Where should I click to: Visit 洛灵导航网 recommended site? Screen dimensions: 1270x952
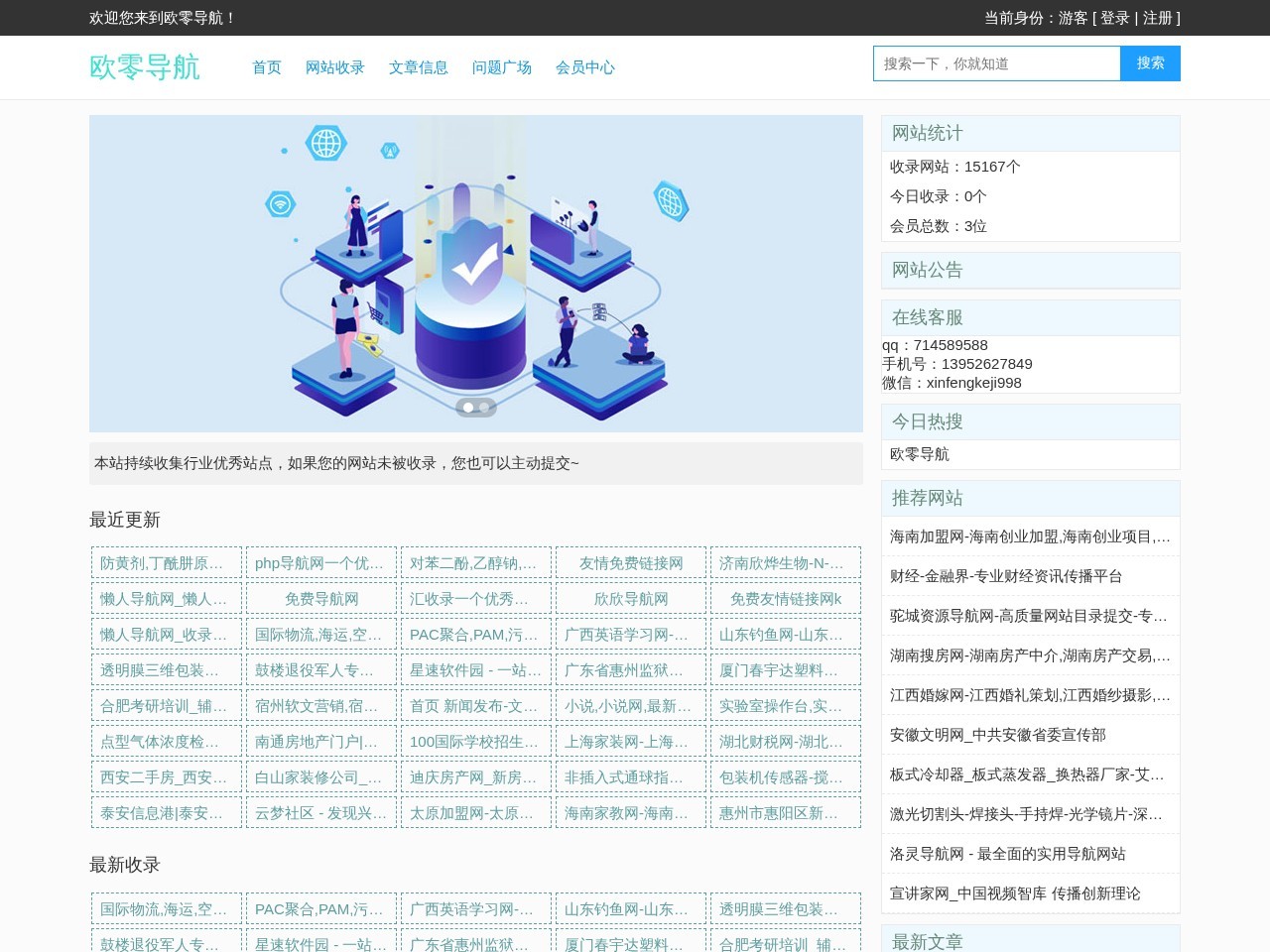(1007, 854)
